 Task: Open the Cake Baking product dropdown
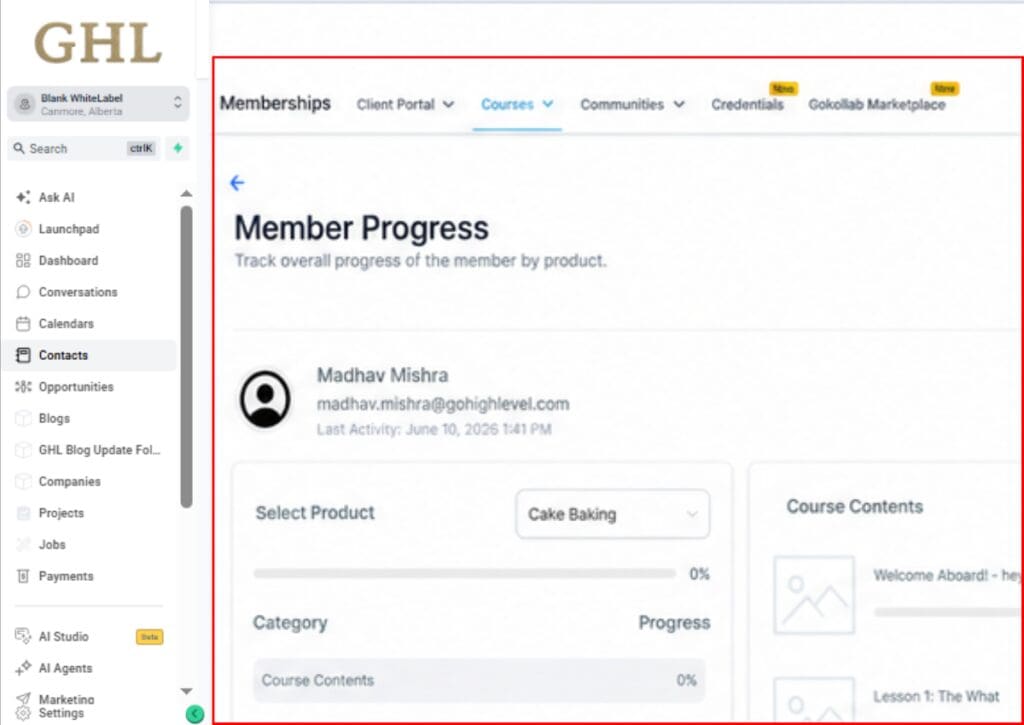(612, 514)
